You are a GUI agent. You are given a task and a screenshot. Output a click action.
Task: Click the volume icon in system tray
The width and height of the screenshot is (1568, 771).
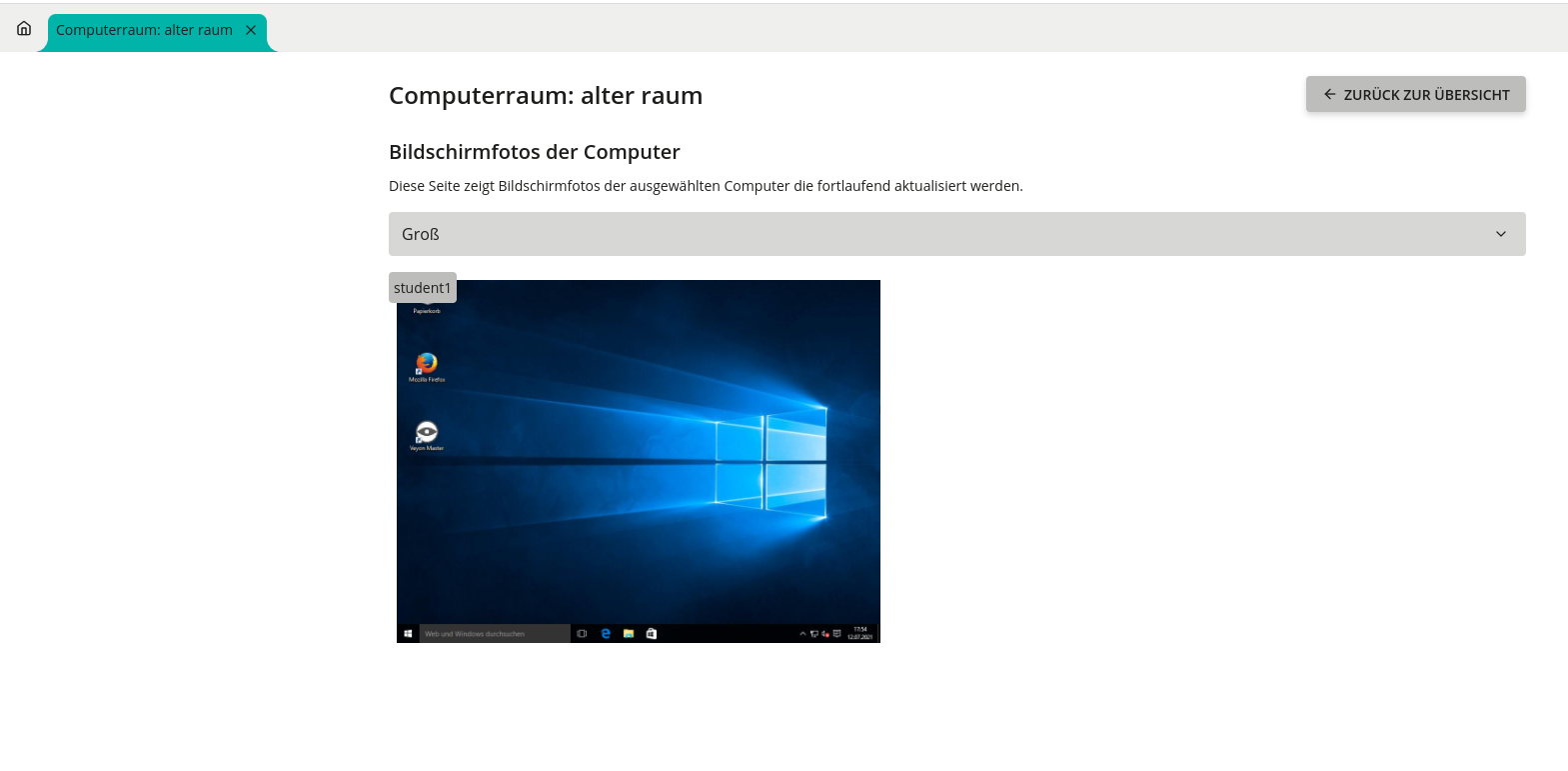pos(825,634)
